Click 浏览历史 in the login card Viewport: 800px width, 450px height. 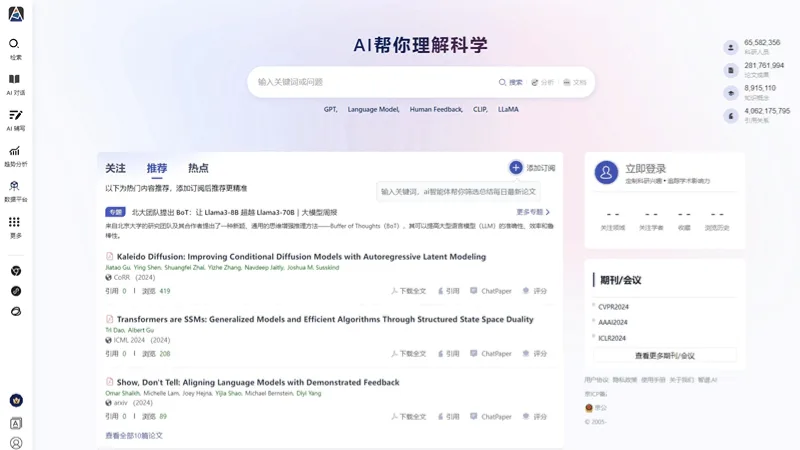pyautogui.click(x=717, y=221)
